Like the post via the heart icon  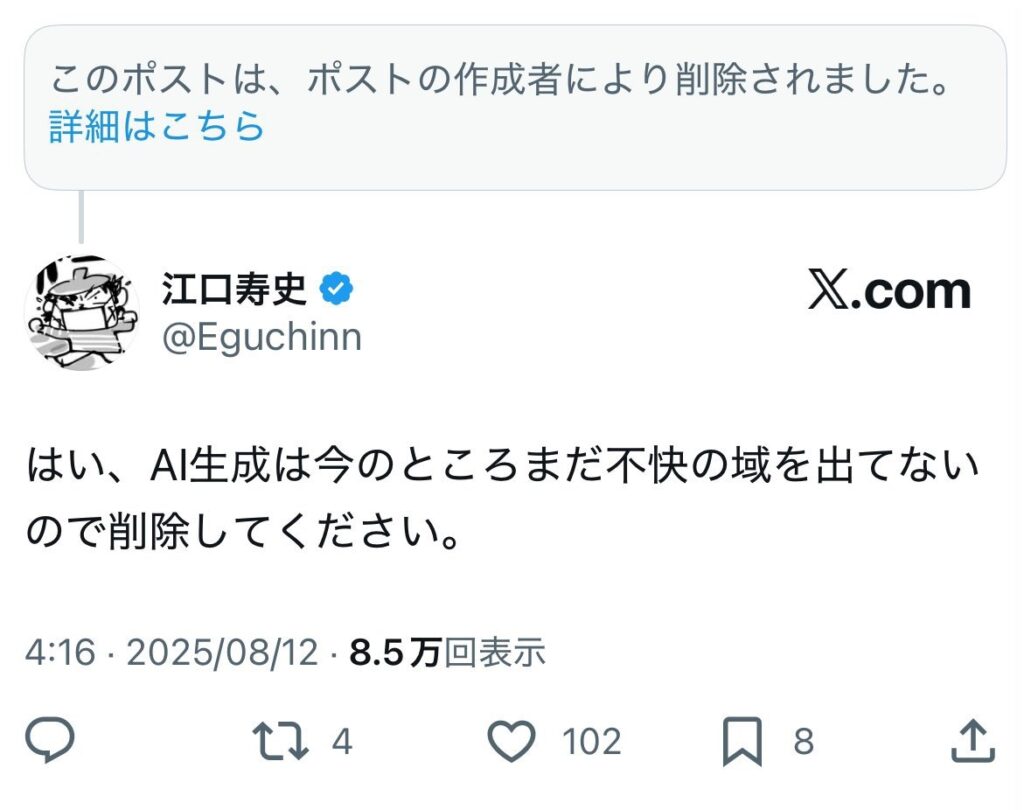[513, 740]
